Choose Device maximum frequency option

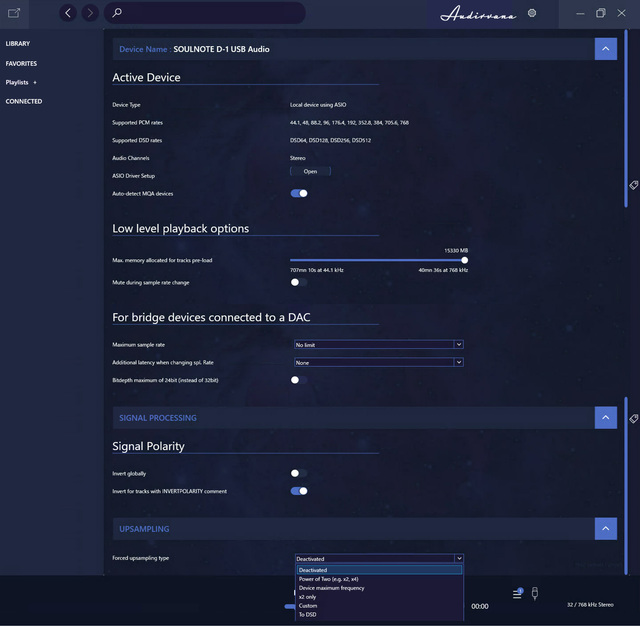(x=379, y=588)
